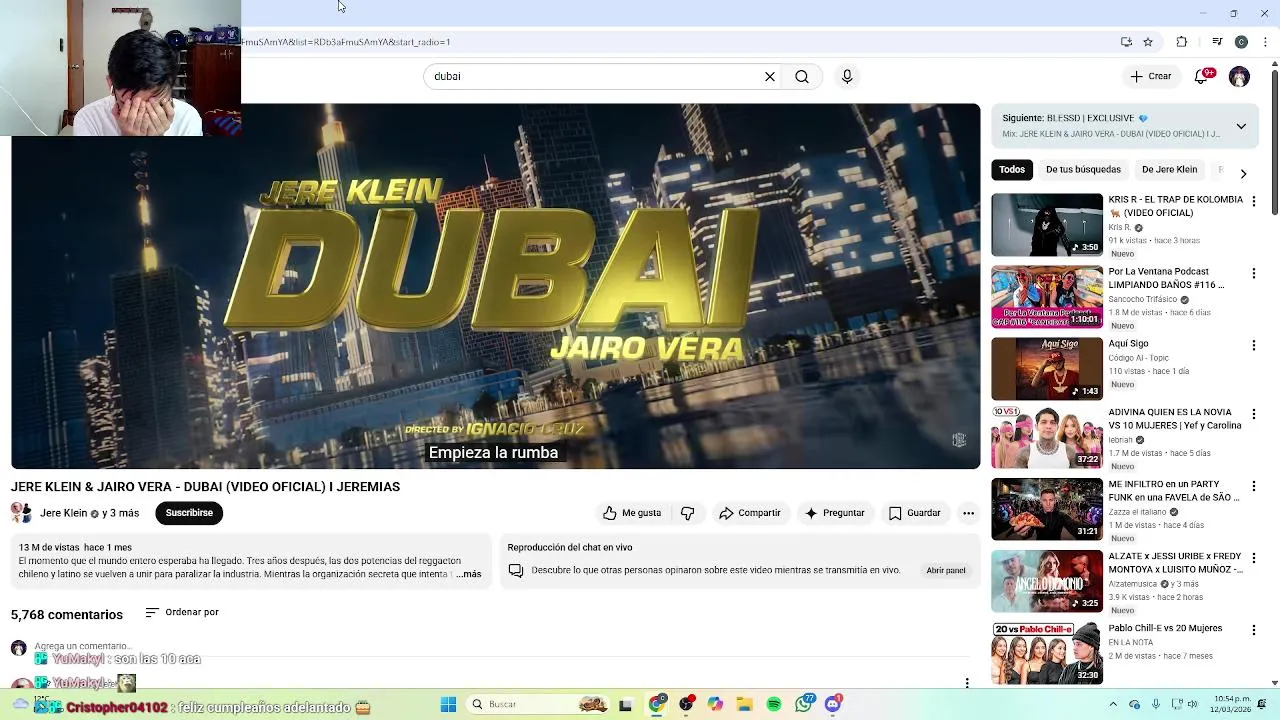Open ME INFILTRO en un PARTY FUNK thumbnail

tap(1047, 509)
